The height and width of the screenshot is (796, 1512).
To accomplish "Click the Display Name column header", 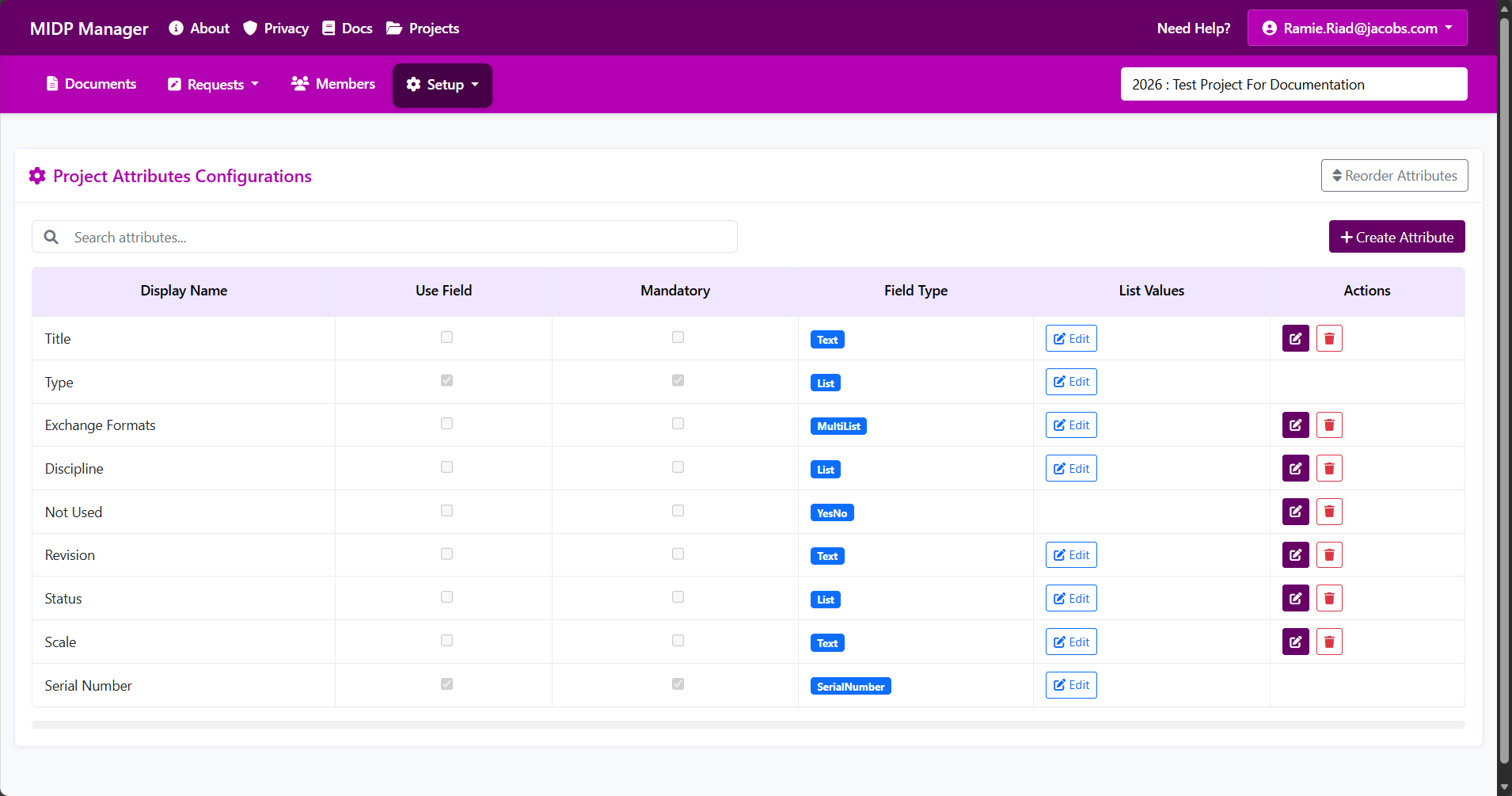I will tap(184, 291).
